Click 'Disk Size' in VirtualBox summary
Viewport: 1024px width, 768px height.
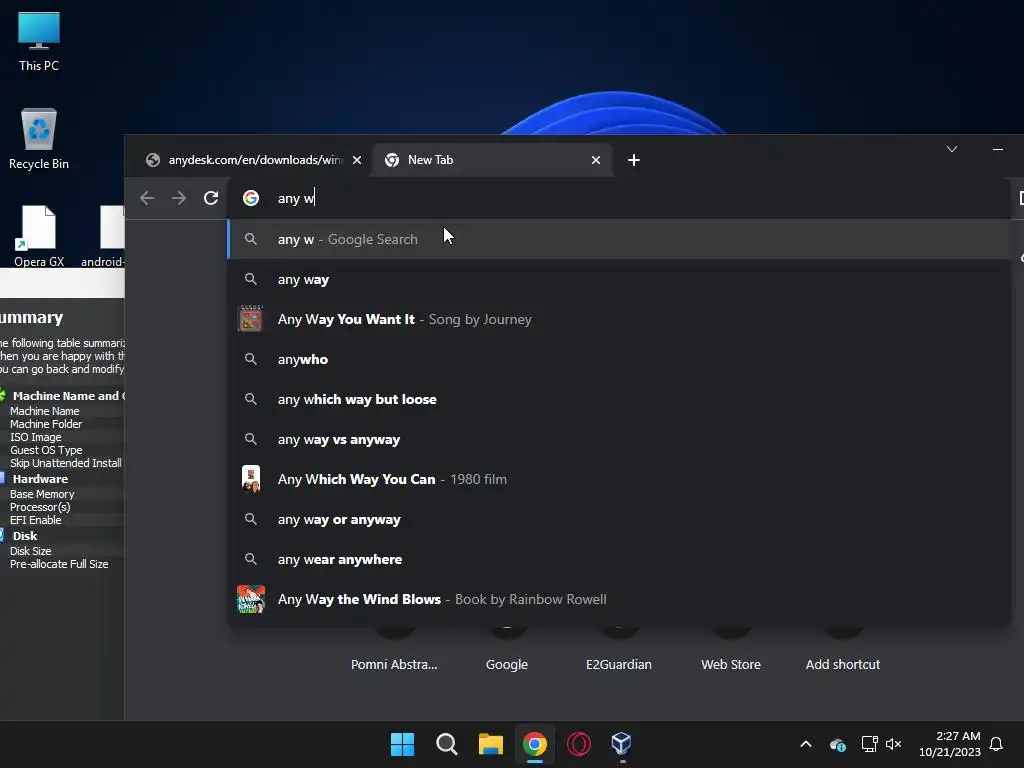point(30,551)
